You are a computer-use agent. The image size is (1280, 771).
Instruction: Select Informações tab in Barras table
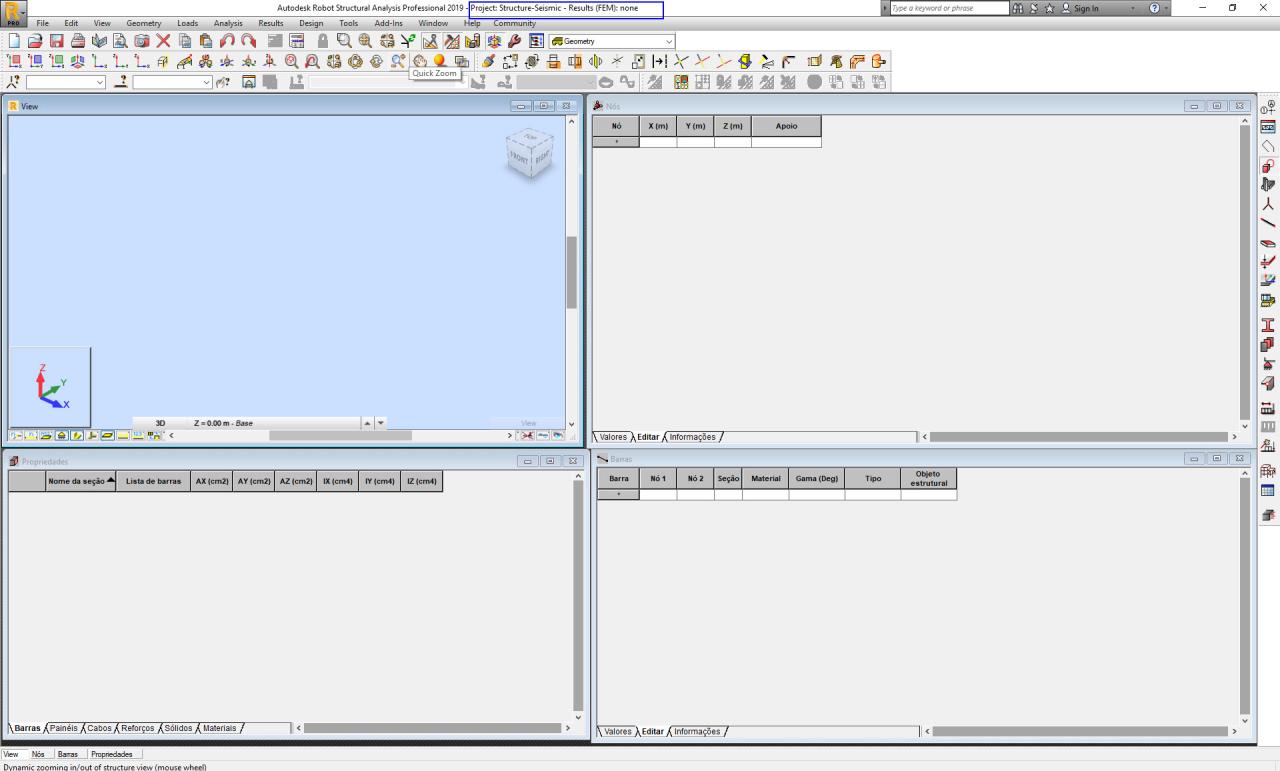point(697,731)
